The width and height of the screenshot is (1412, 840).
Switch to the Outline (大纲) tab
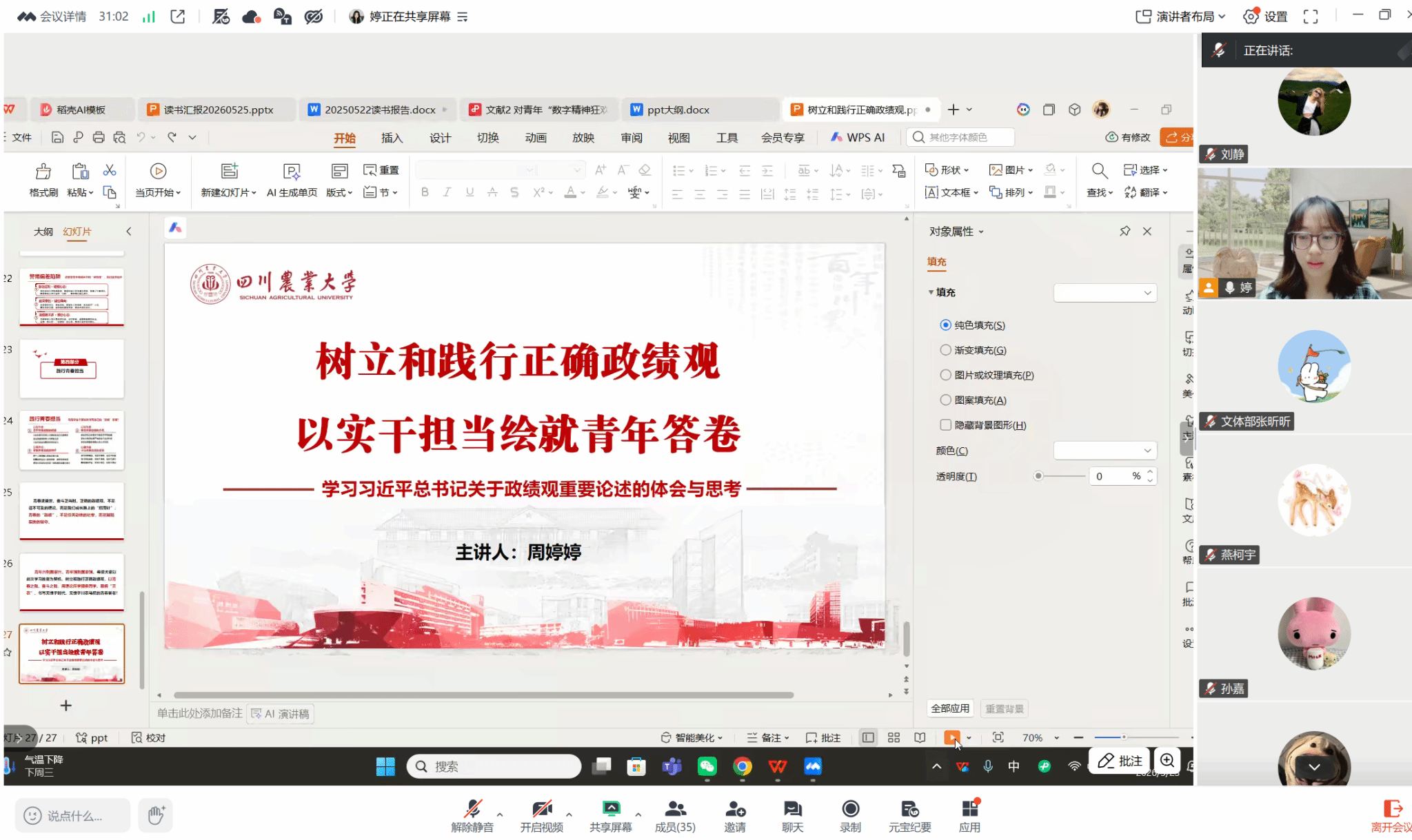pyautogui.click(x=43, y=232)
